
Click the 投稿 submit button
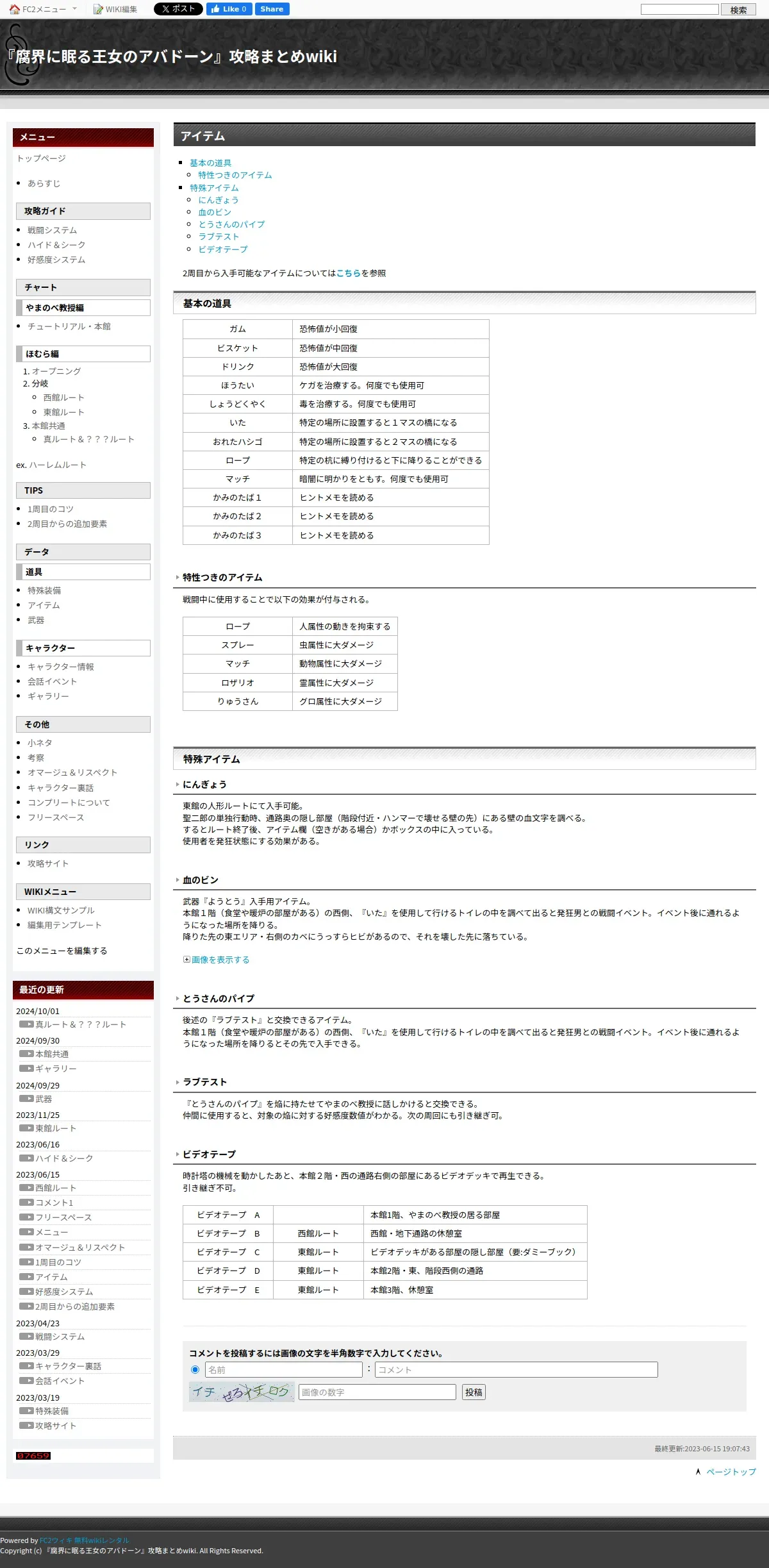pos(474,1392)
